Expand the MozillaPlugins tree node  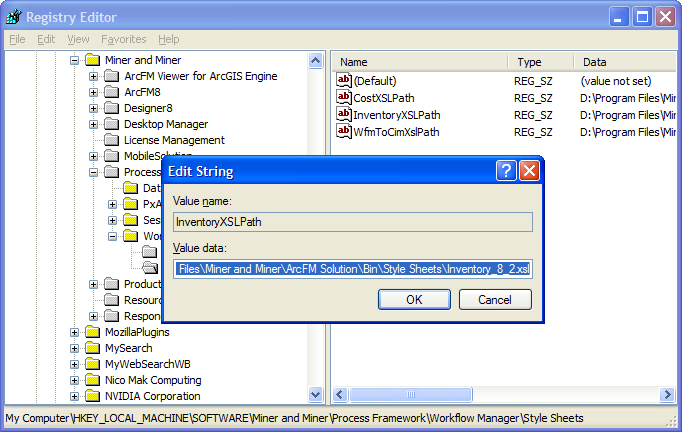(x=74, y=332)
